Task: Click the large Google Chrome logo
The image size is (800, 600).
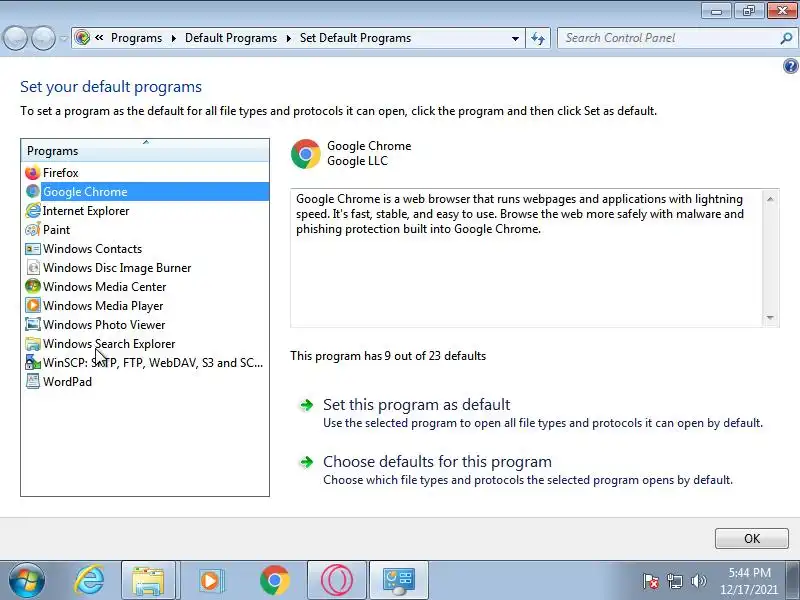Action: 306,154
